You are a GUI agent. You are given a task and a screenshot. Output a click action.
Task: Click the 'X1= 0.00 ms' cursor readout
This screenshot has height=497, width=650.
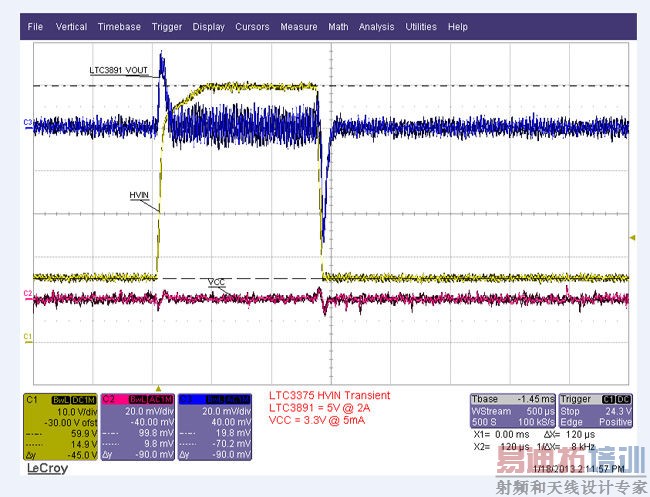[501, 435]
